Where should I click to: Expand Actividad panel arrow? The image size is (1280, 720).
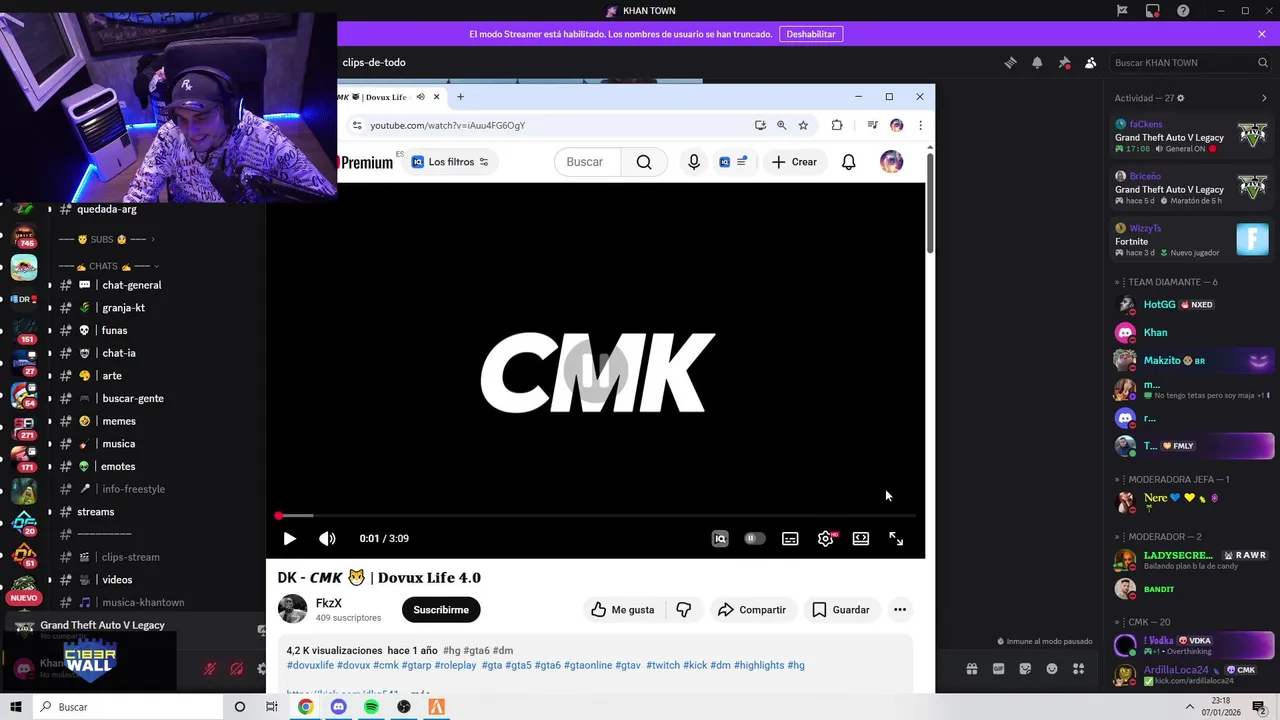1264,98
